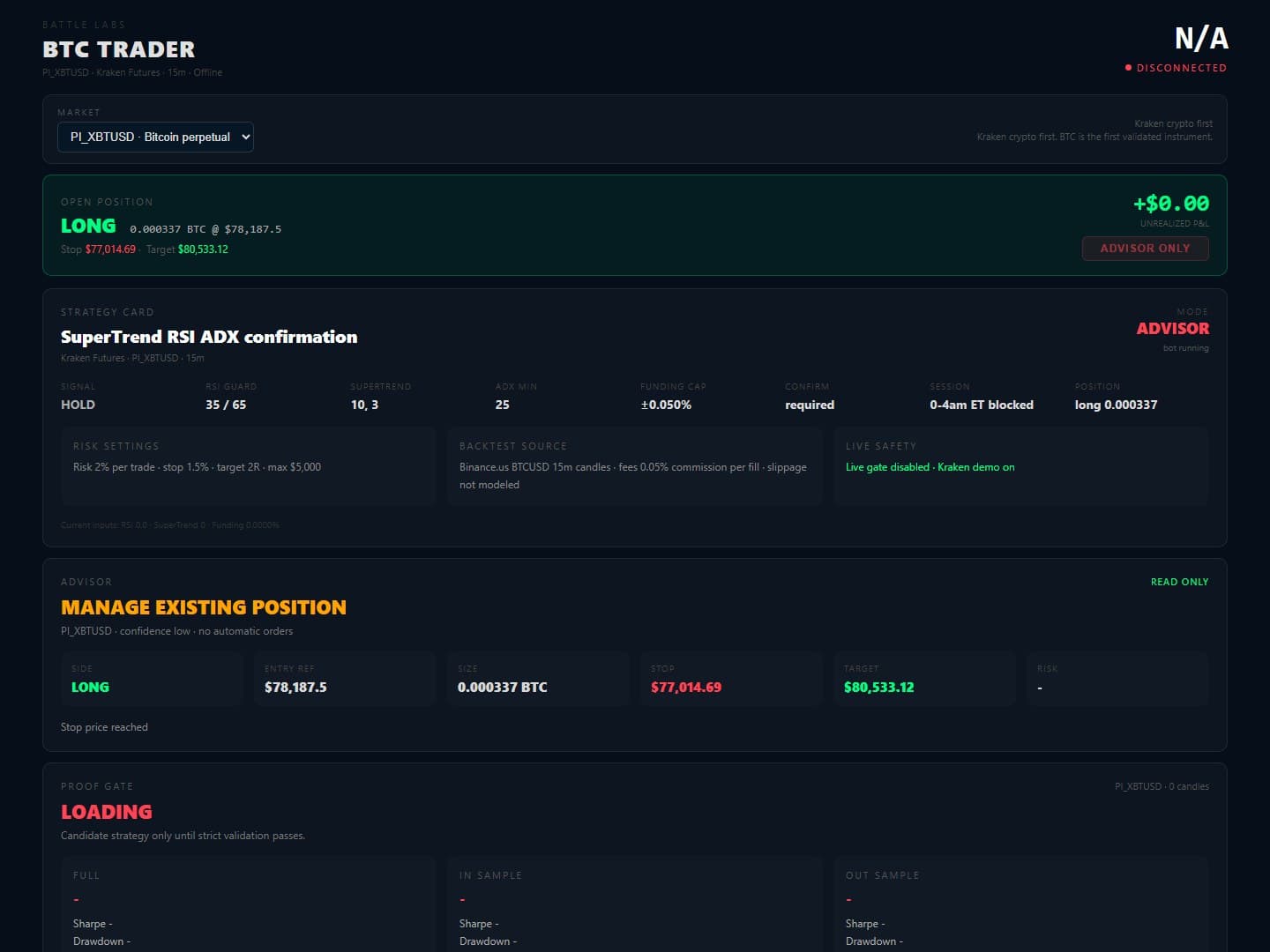
Task: Click the Size value 0.000337 BTC
Action: [x=503, y=688]
